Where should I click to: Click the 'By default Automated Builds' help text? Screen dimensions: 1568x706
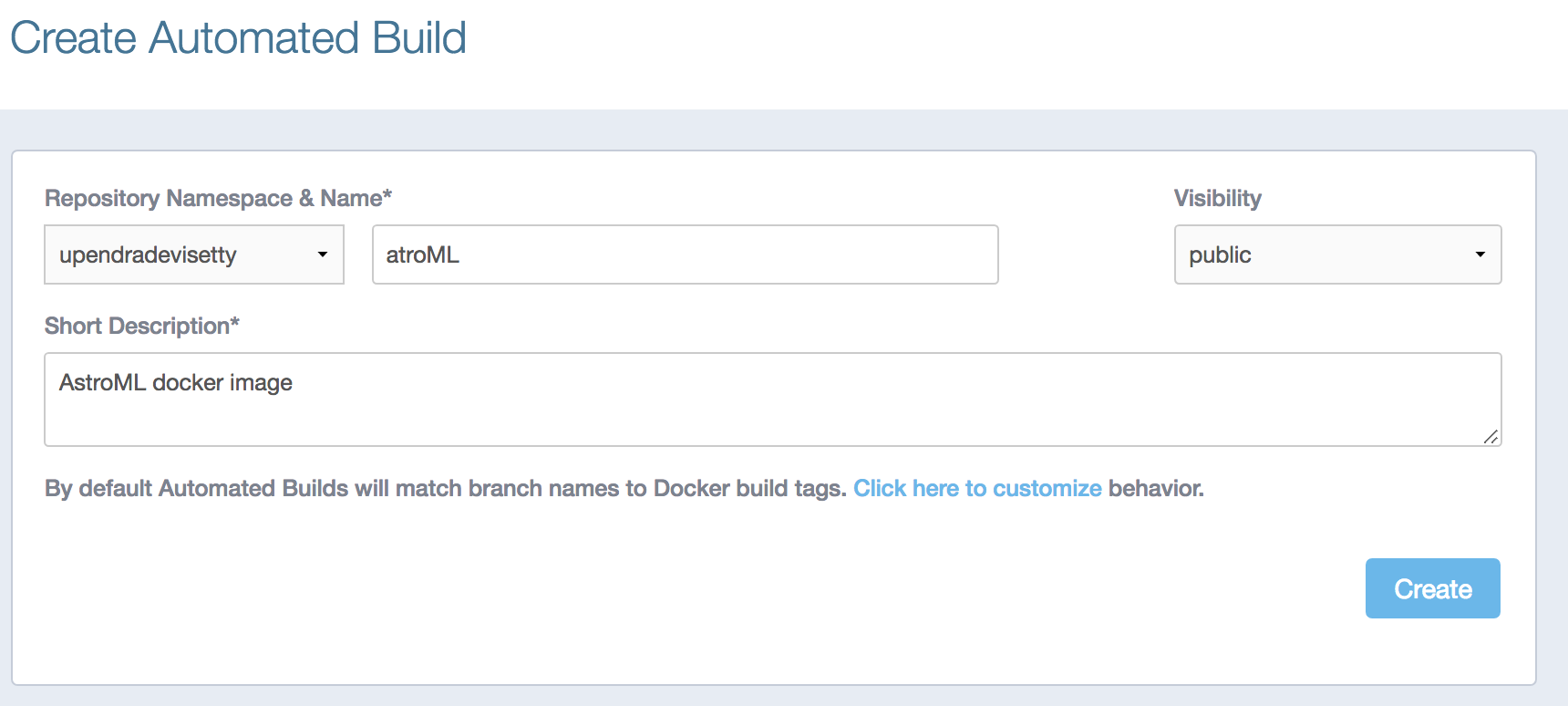pyautogui.click(x=445, y=489)
